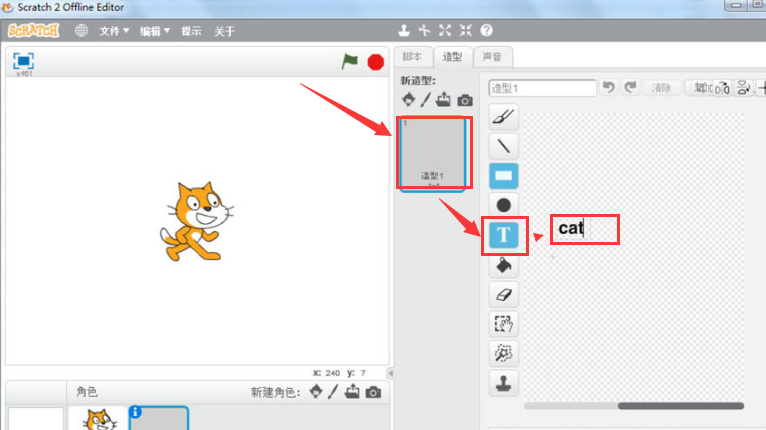Viewport: 766px width, 430px height.
Task: Click the Shrink sprite icon
Action: 466,30
